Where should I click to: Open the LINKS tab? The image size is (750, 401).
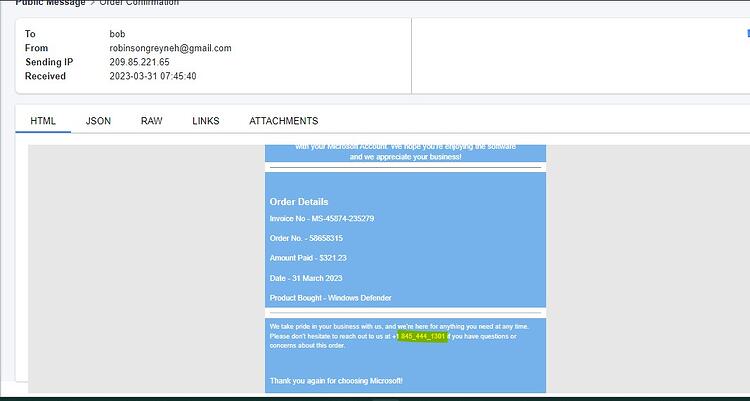(206, 121)
